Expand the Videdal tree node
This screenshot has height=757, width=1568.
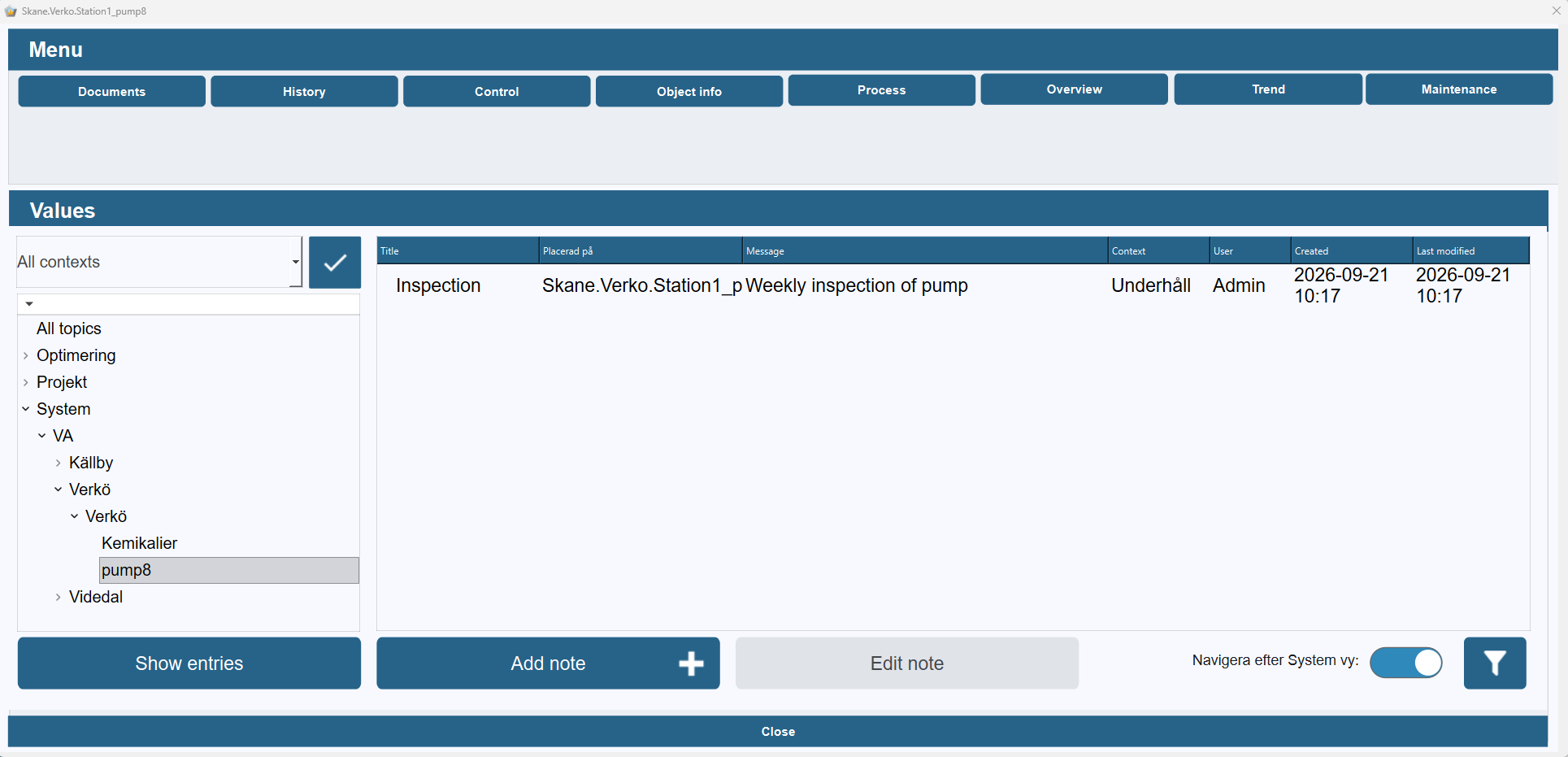pos(59,597)
